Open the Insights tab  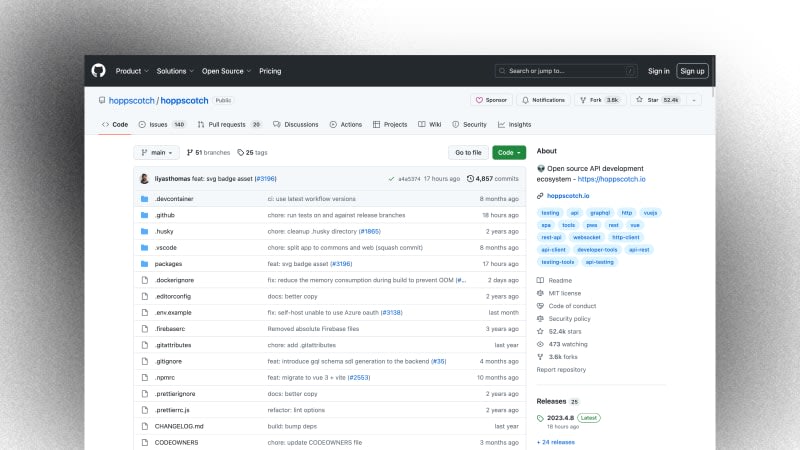coord(514,124)
